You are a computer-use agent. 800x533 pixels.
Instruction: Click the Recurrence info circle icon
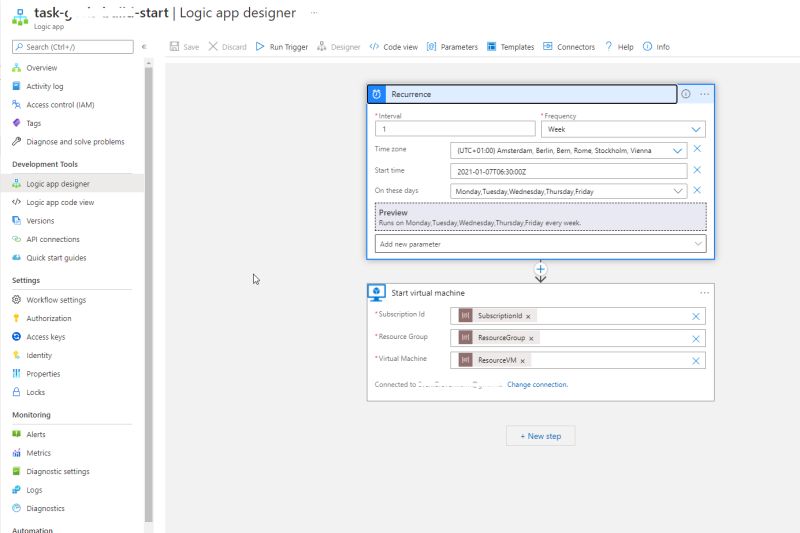pyautogui.click(x=686, y=94)
